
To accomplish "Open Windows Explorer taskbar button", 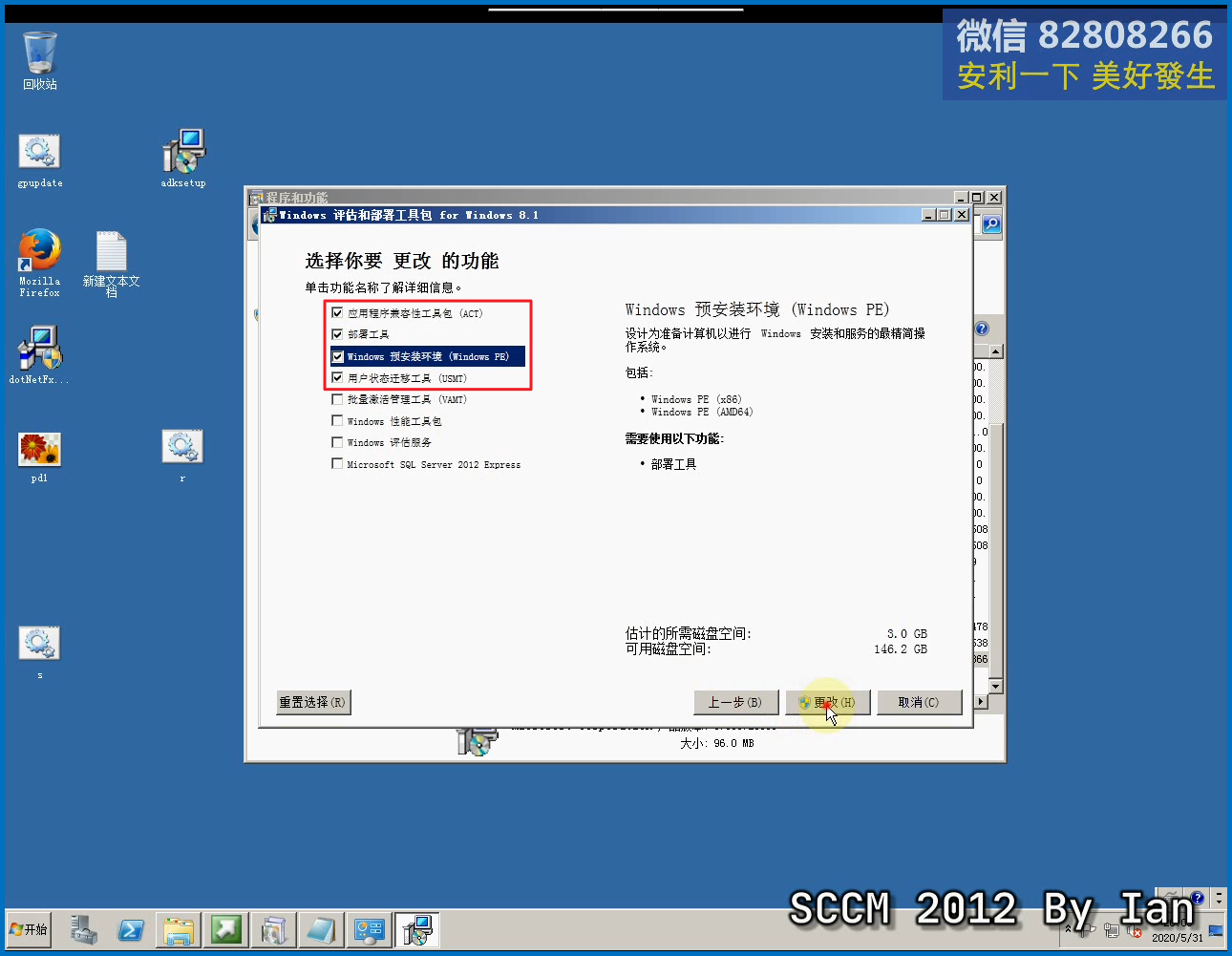I will [x=179, y=929].
